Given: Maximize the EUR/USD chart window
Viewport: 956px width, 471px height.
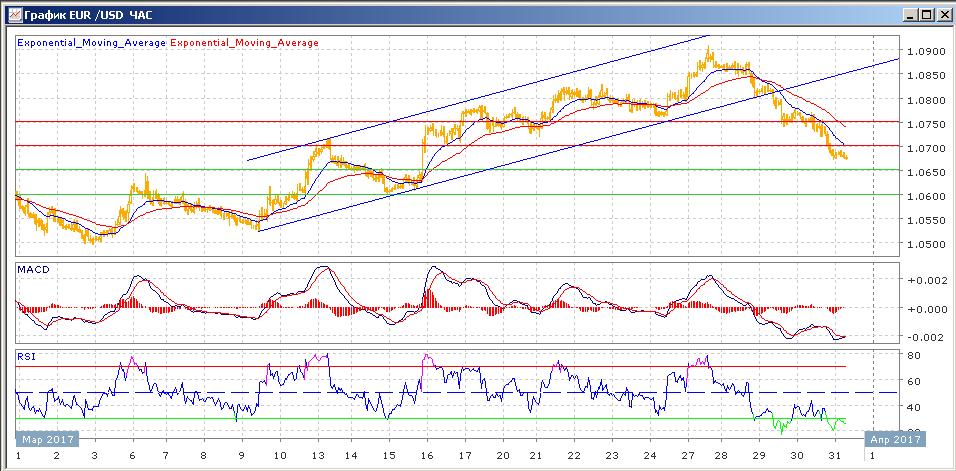Looking at the screenshot, I should (x=925, y=14).
